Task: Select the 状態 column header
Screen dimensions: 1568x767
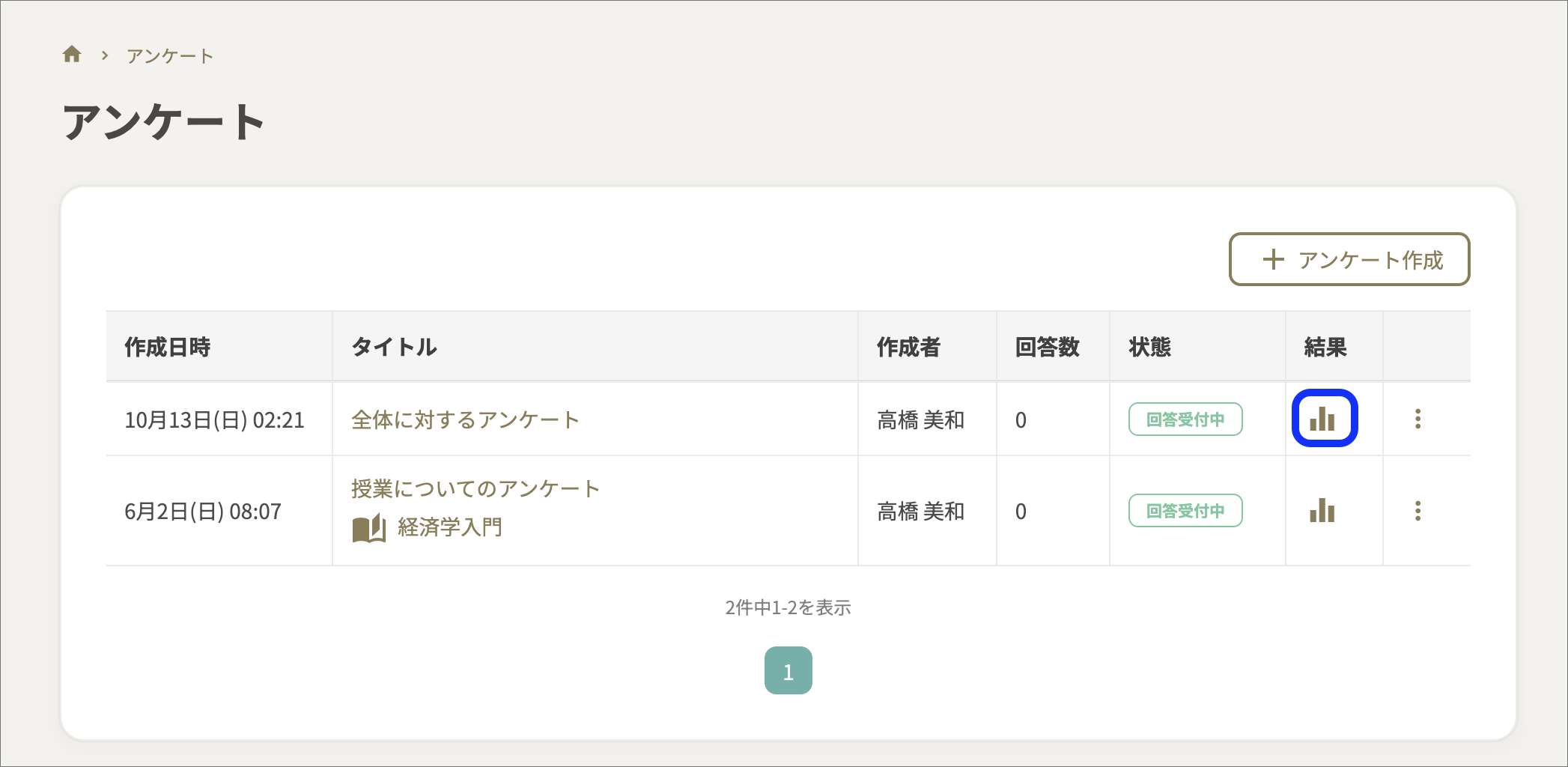Action: (x=1148, y=346)
